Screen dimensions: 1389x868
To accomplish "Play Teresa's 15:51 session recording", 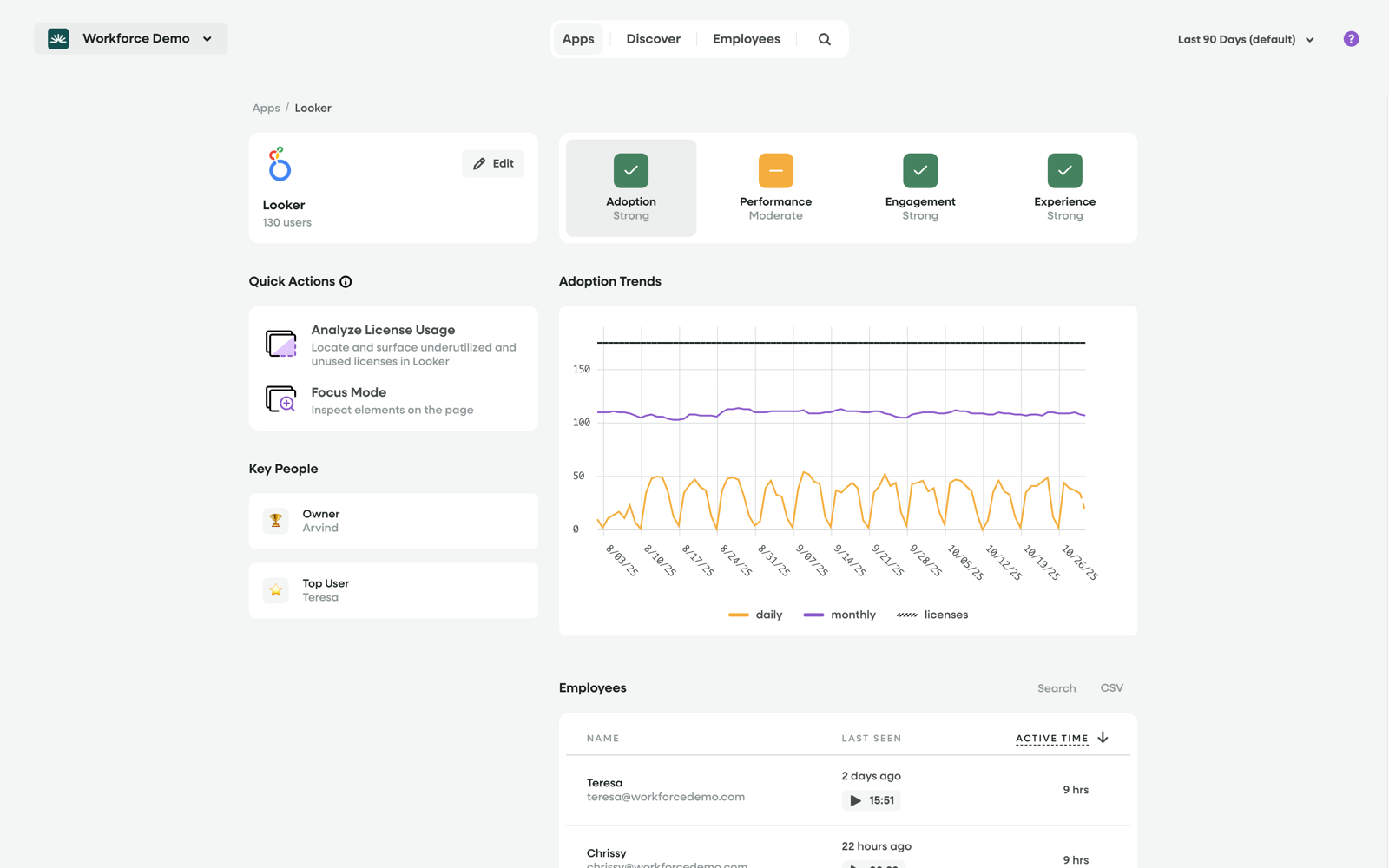I will click(x=853, y=800).
